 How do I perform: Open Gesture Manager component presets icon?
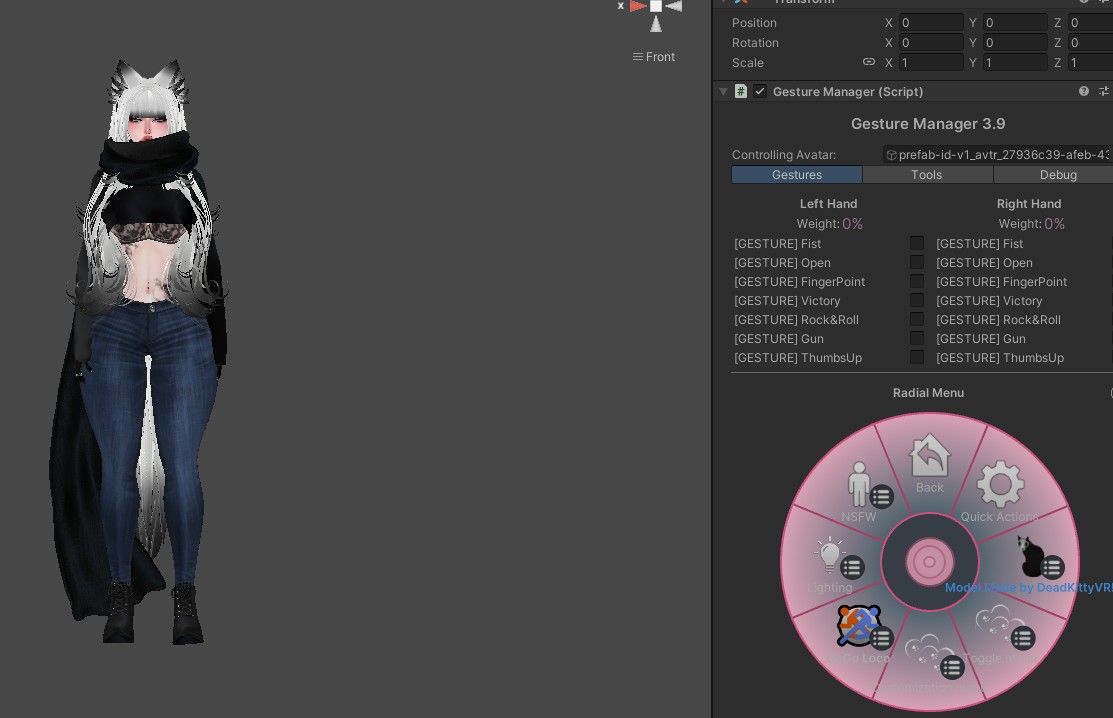(x=1104, y=91)
